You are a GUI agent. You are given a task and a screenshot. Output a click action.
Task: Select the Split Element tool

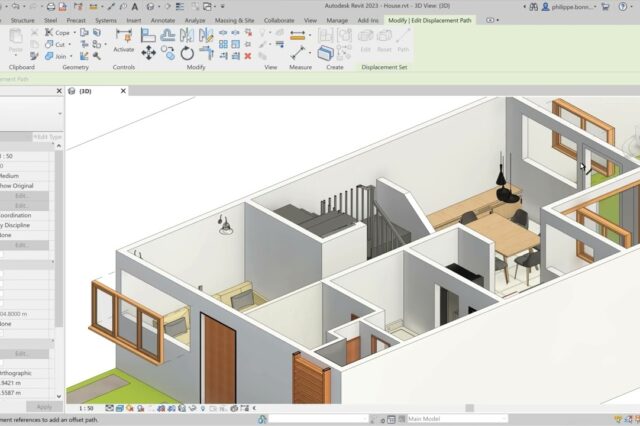(x=223, y=32)
